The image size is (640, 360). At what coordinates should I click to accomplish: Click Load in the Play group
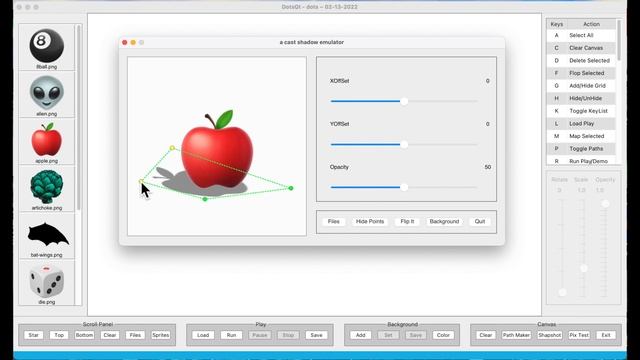[x=203, y=335]
